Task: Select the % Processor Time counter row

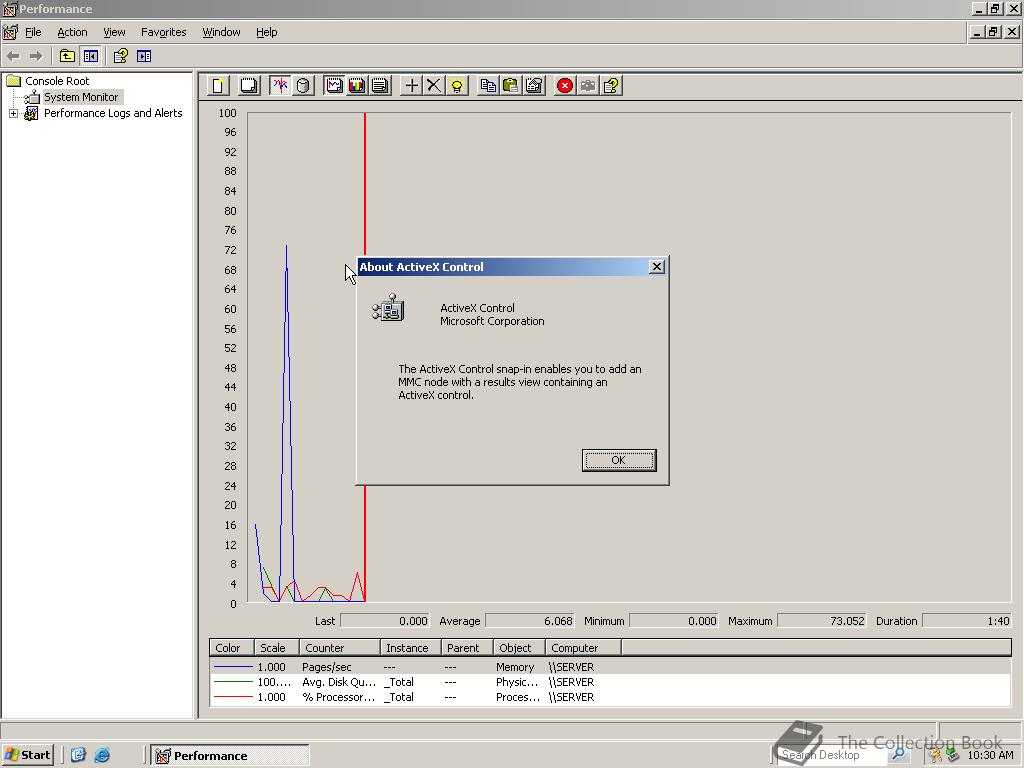Action: coord(610,697)
